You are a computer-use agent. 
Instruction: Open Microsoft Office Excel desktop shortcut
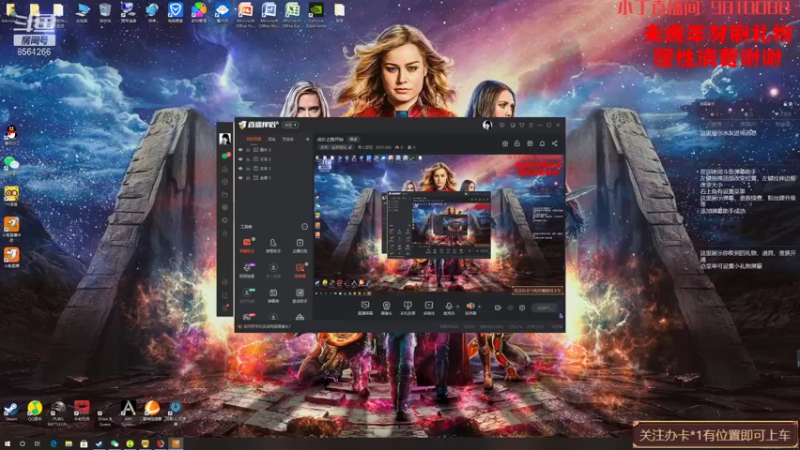click(292, 14)
